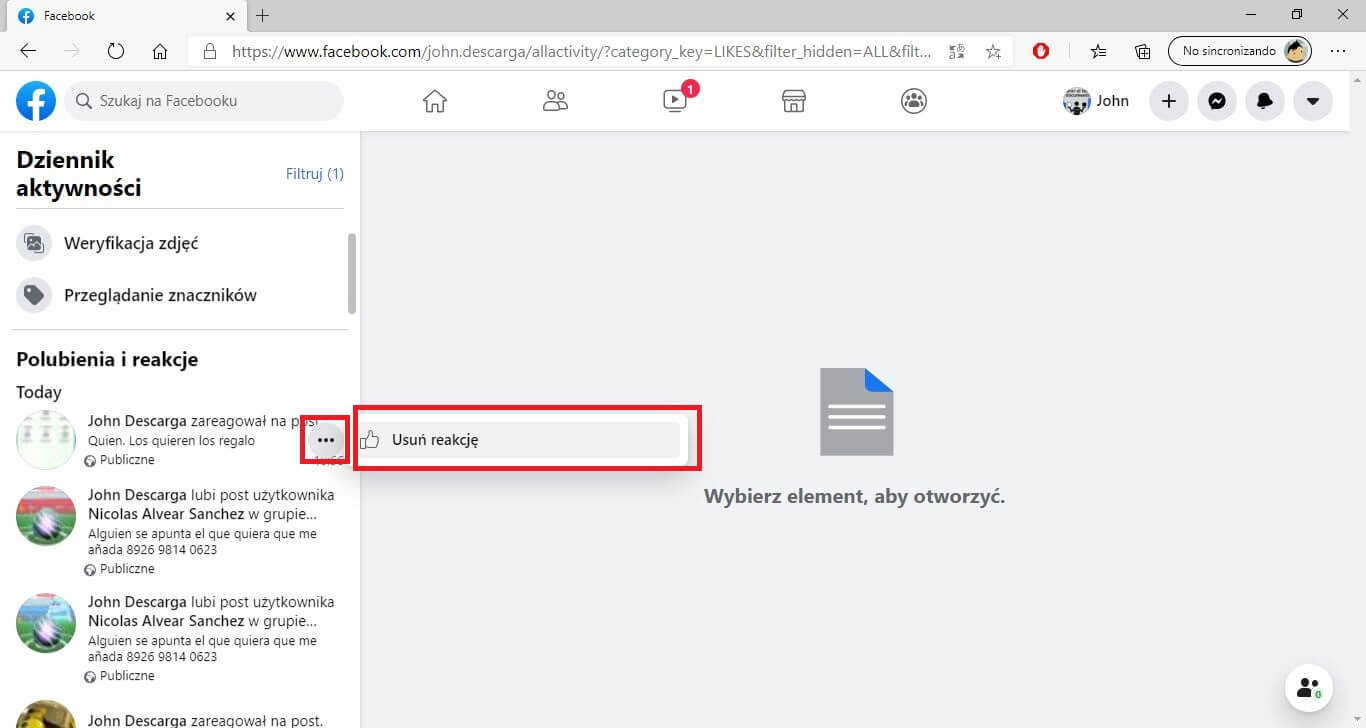Open the favorites list icon
The image size is (1366, 728).
click(x=1099, y=51)
